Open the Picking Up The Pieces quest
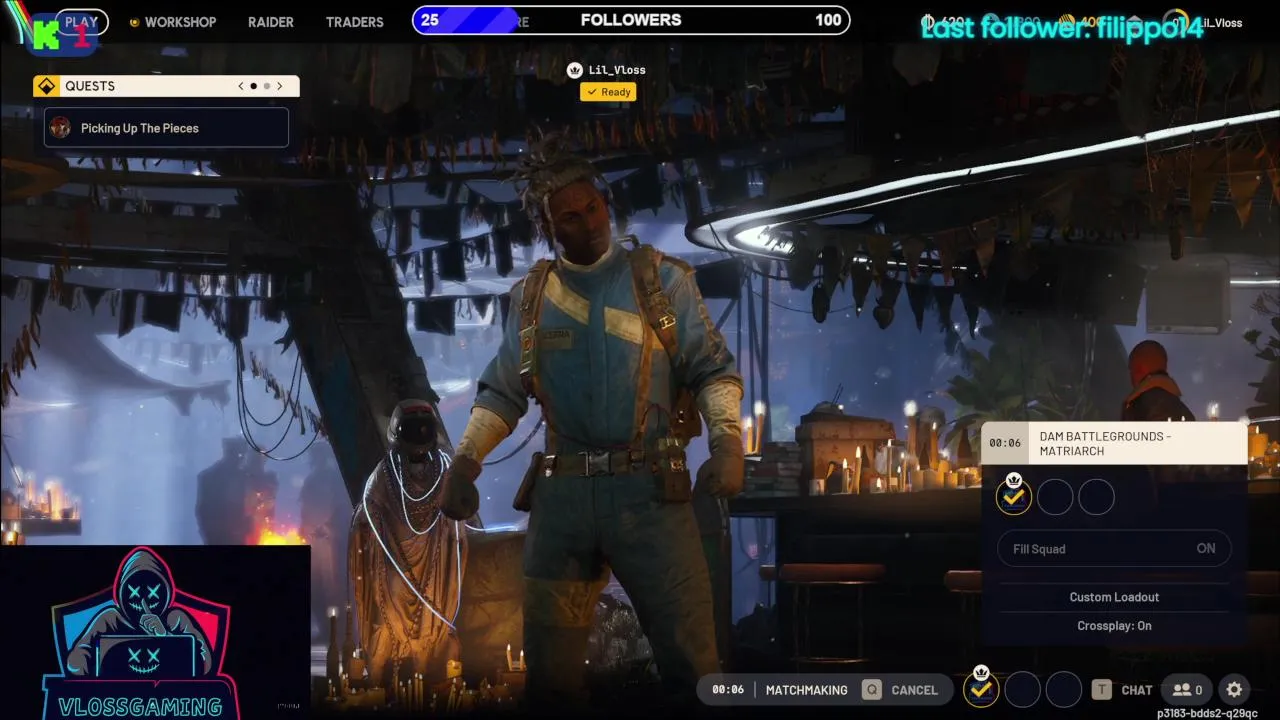 [x=166, y=128]
